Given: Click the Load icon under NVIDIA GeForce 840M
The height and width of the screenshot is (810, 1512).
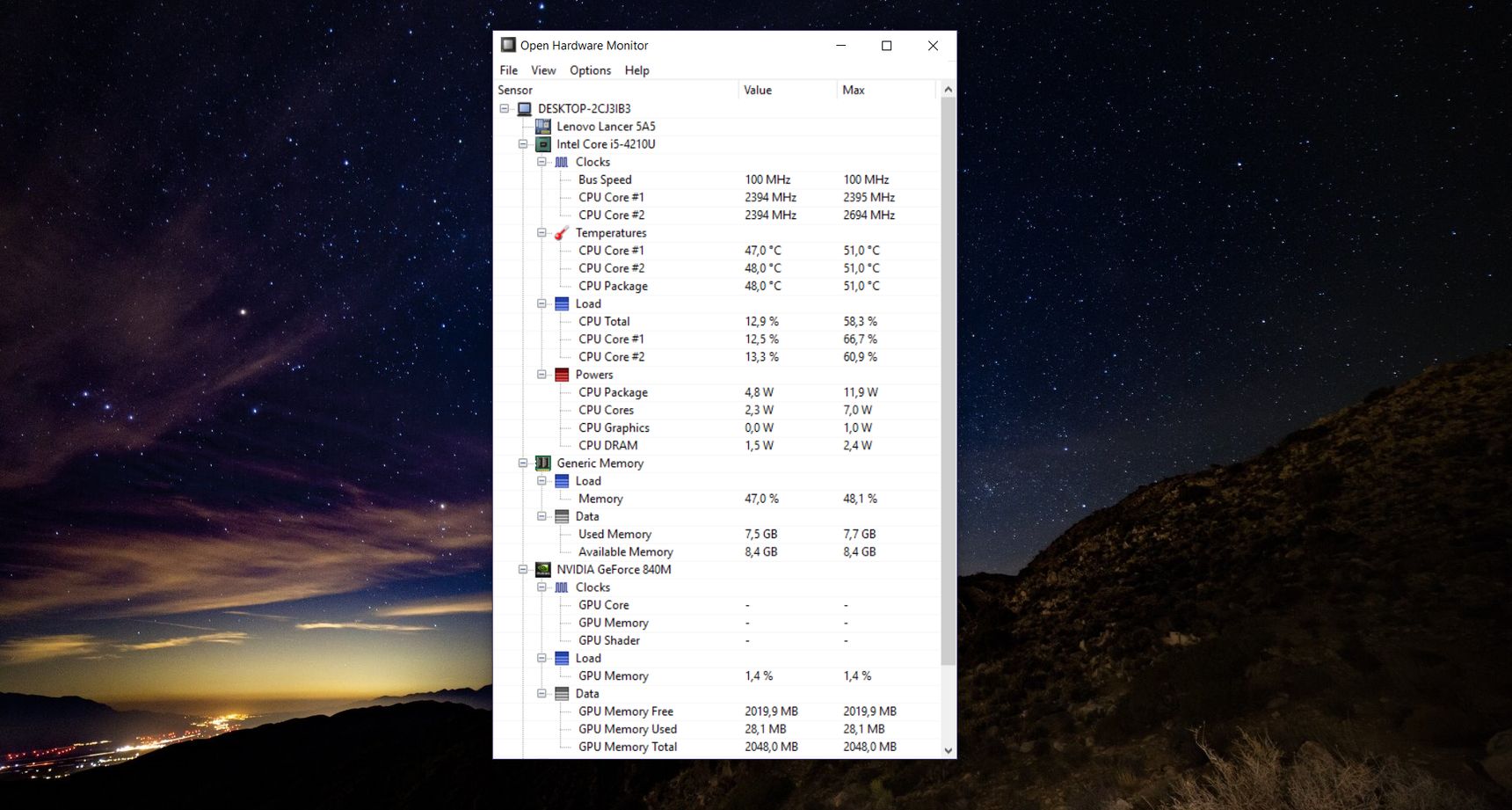Looking at the screenshot, I should pyautogui.click(x=562, y=658).
